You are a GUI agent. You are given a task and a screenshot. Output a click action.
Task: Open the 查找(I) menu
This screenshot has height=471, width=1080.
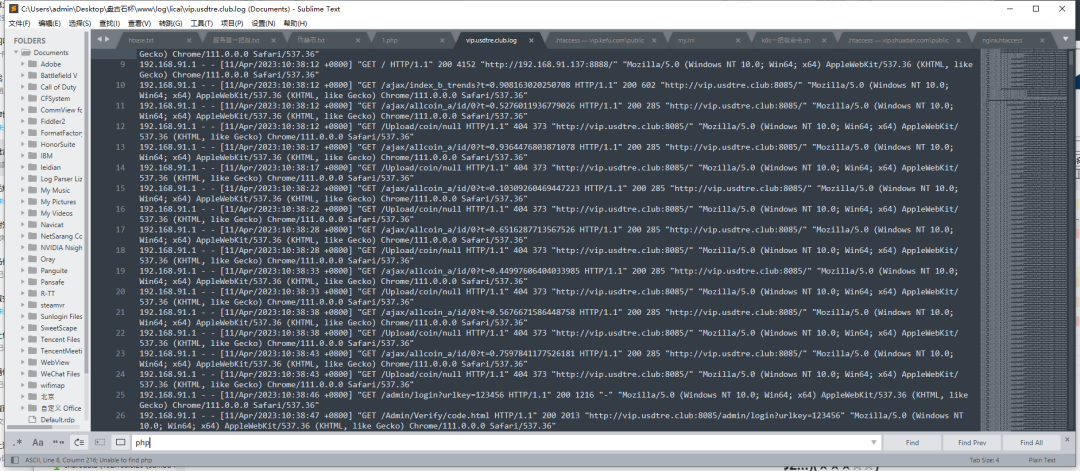coord(110,23)
